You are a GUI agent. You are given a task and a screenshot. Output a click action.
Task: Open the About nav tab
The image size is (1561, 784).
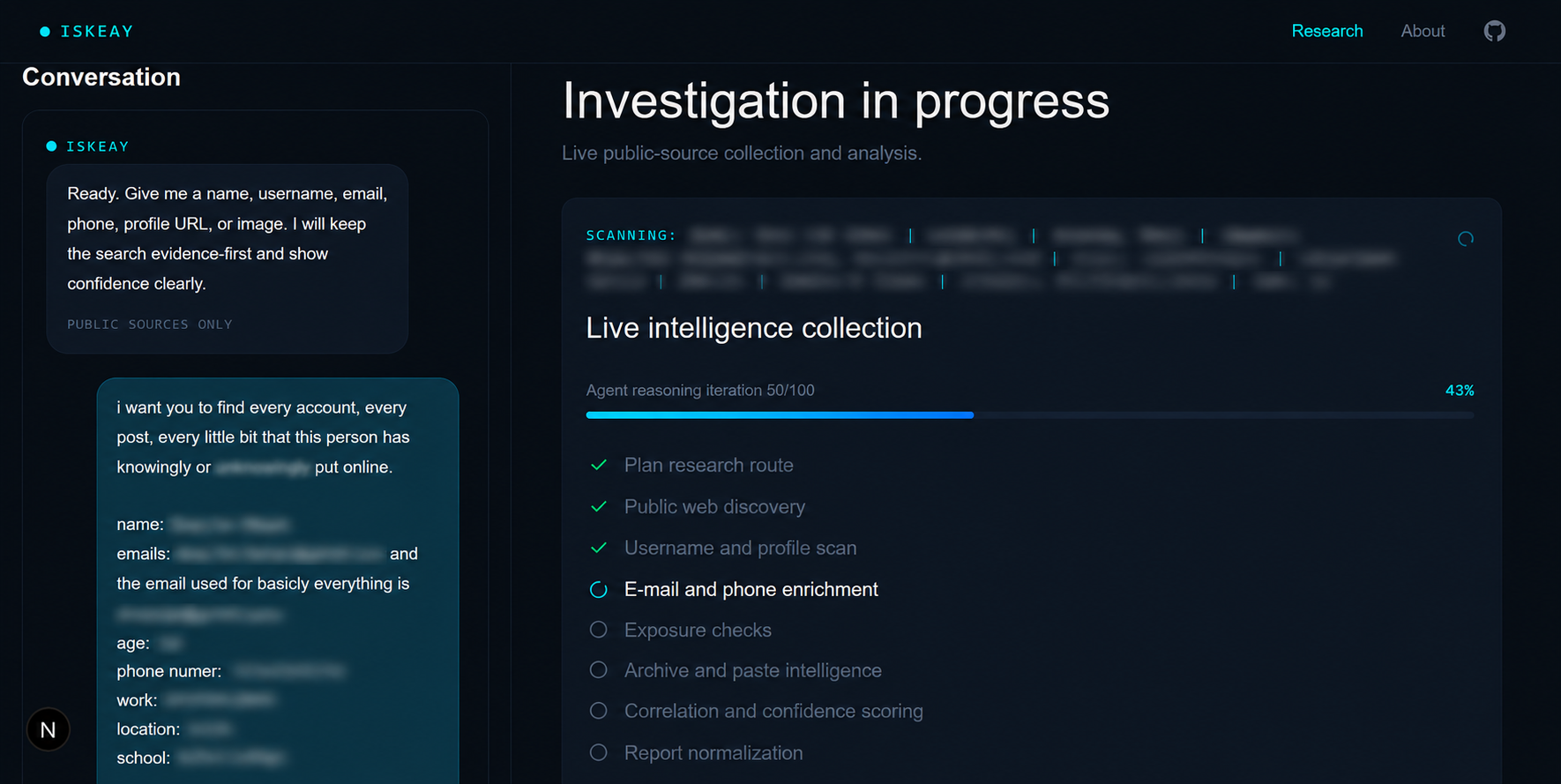pos(1423,31)
